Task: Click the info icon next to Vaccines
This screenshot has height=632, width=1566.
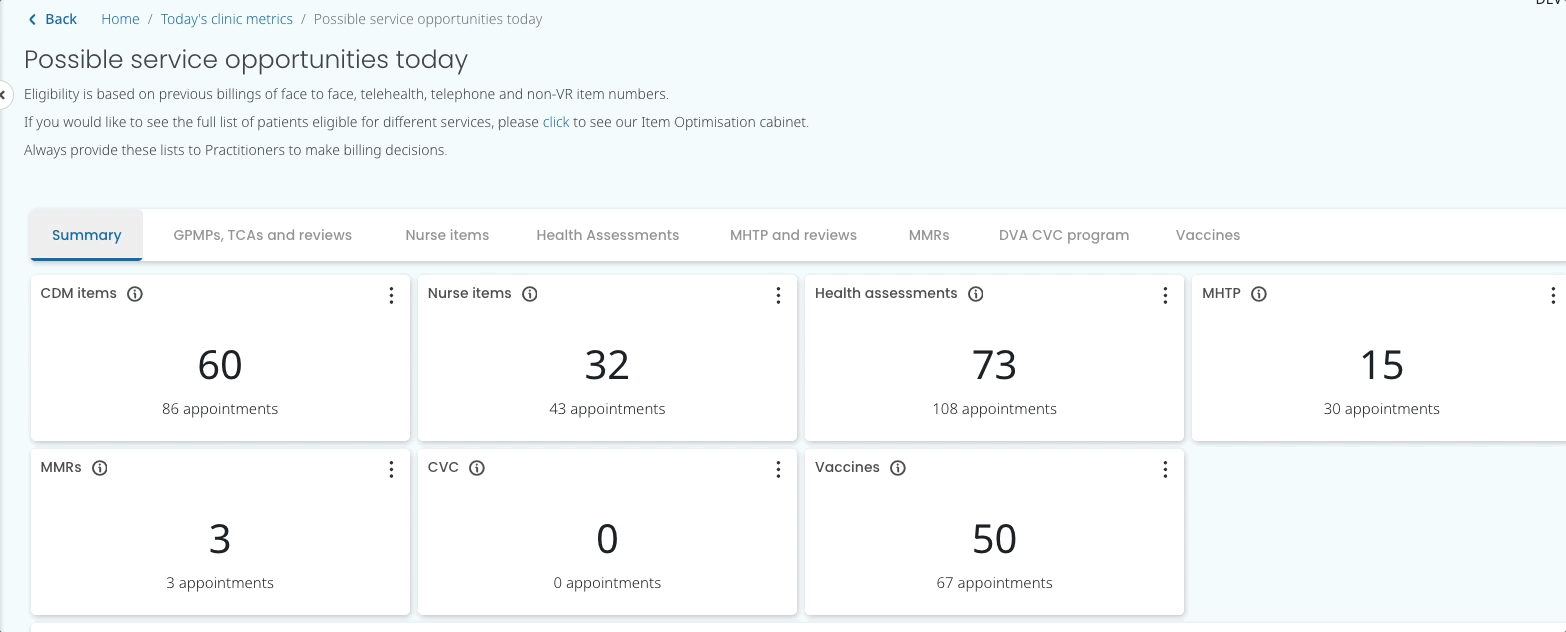Action: (x=898, y=468)
